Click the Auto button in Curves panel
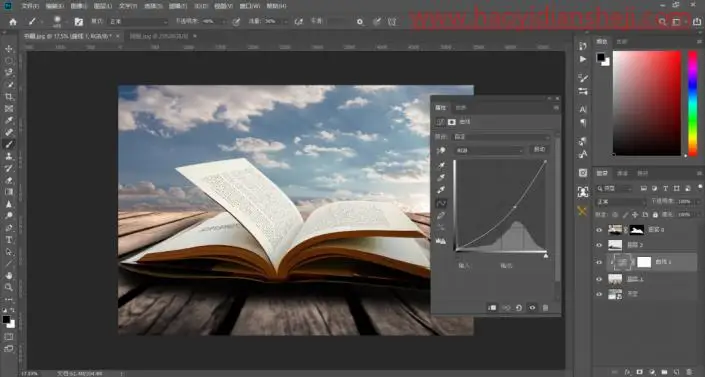 click(540, 150)
